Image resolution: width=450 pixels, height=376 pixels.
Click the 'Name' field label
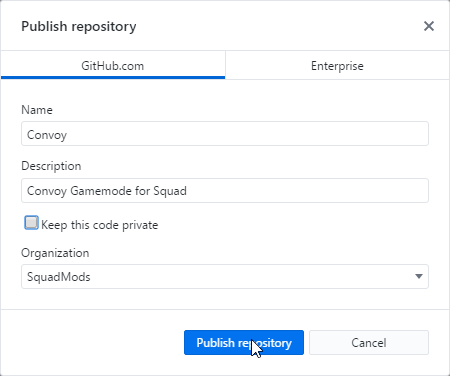pyautogui.click(x=37, y=110)
